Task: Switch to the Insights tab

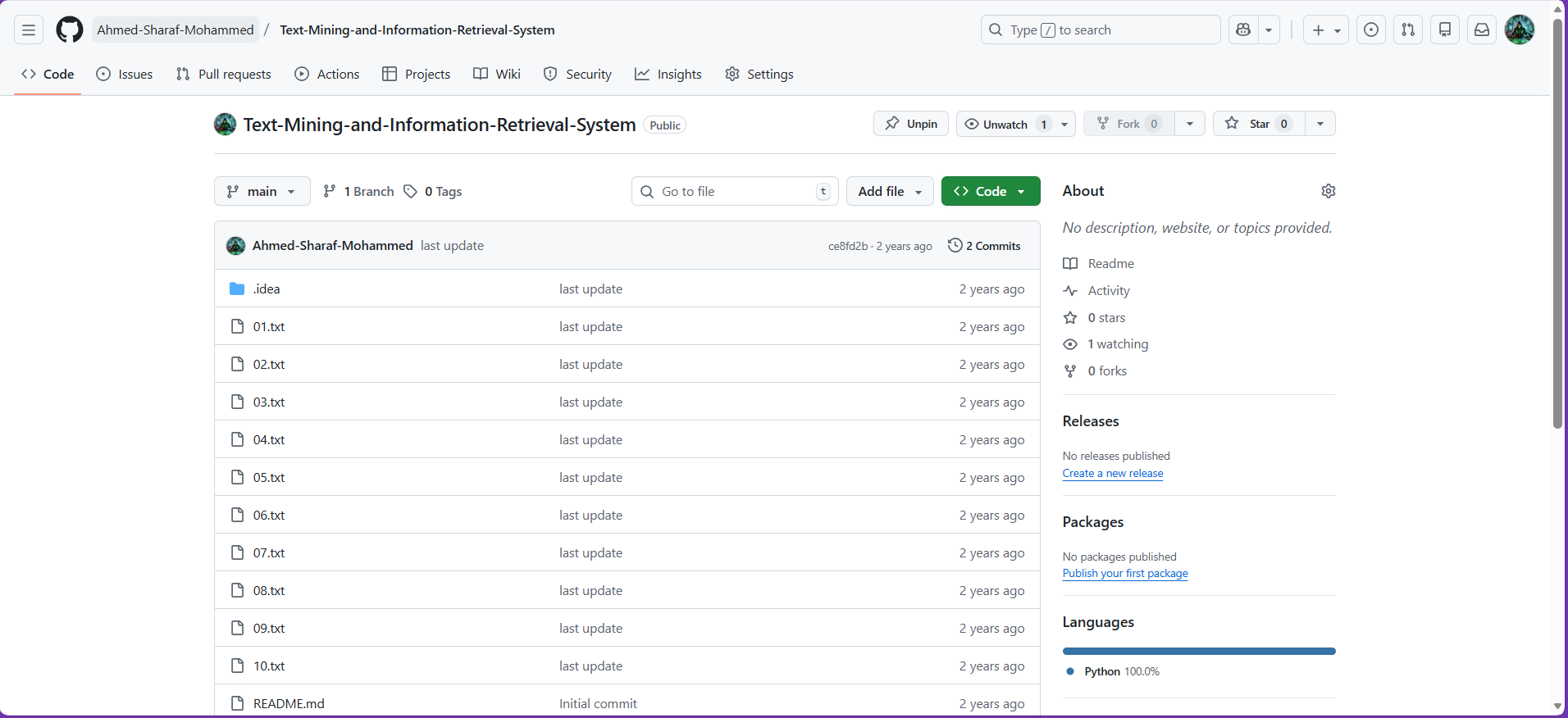Action: click(668, 75)
